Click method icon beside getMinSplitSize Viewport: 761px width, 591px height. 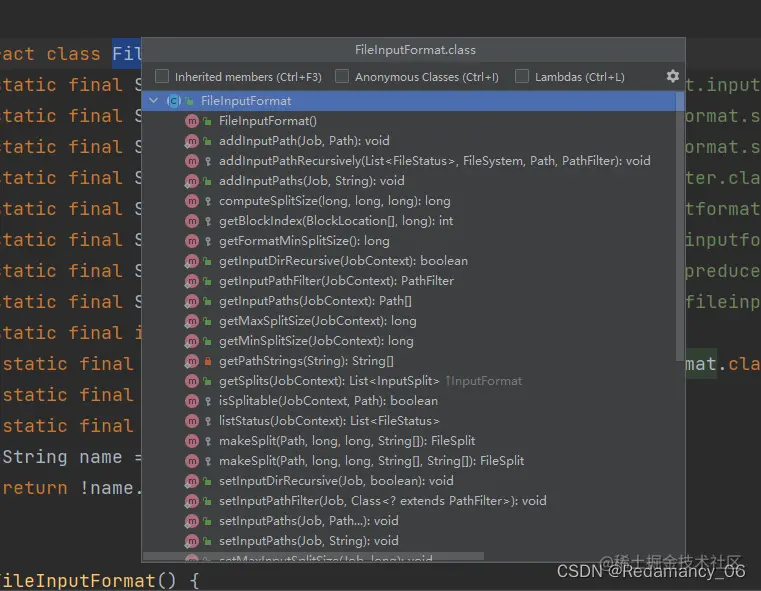pyautogui.click(x=192, y=341)
